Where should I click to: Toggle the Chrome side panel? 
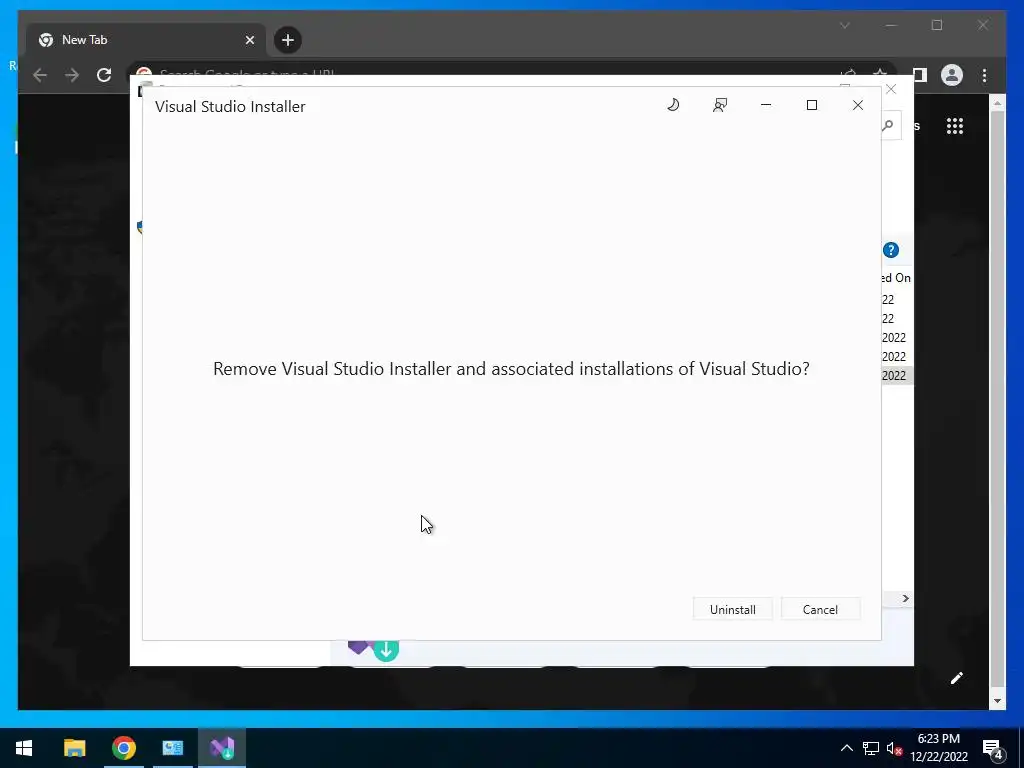tap(920, 75)
